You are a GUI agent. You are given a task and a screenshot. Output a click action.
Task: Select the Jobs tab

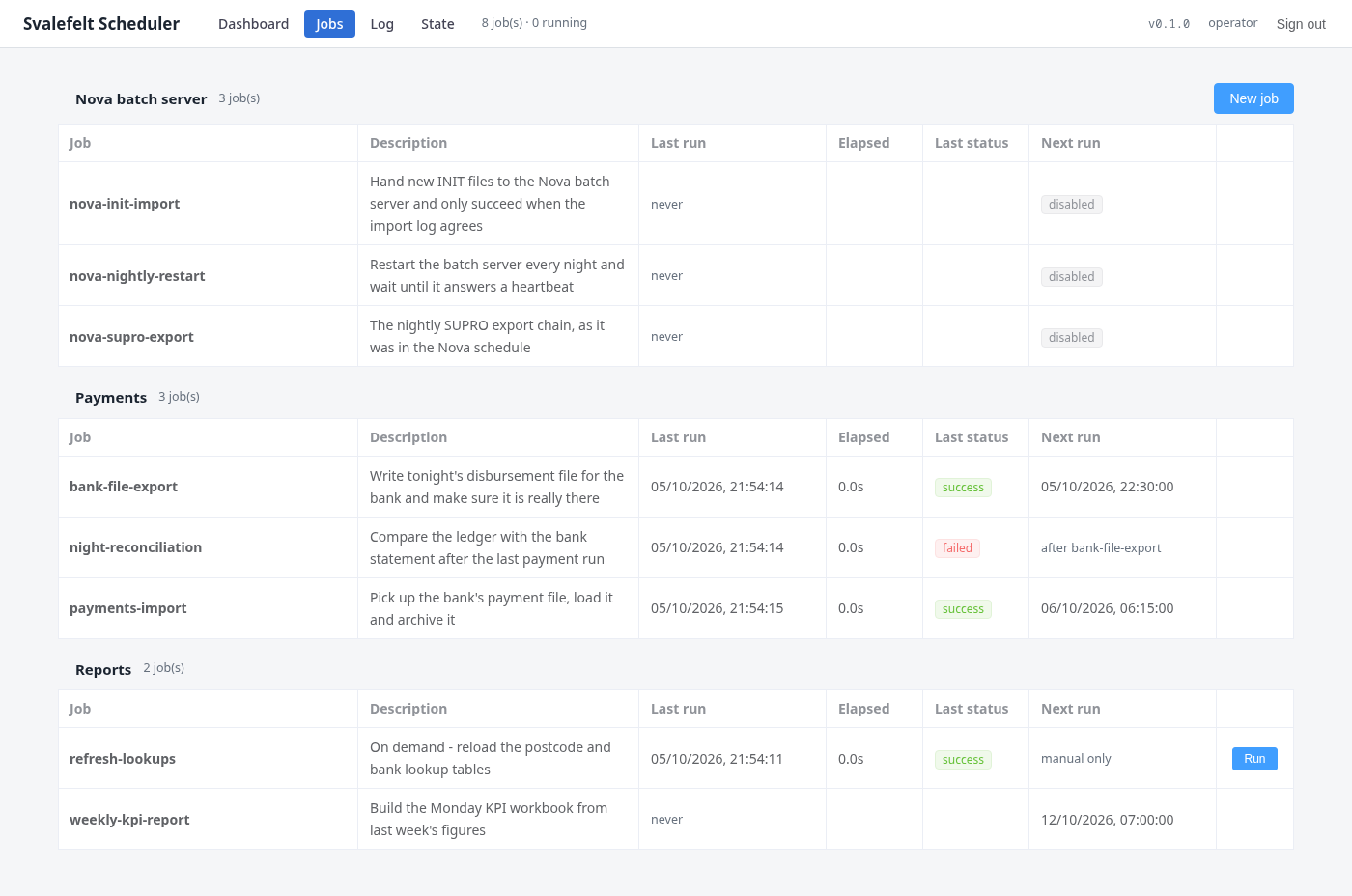click(329, 24)
